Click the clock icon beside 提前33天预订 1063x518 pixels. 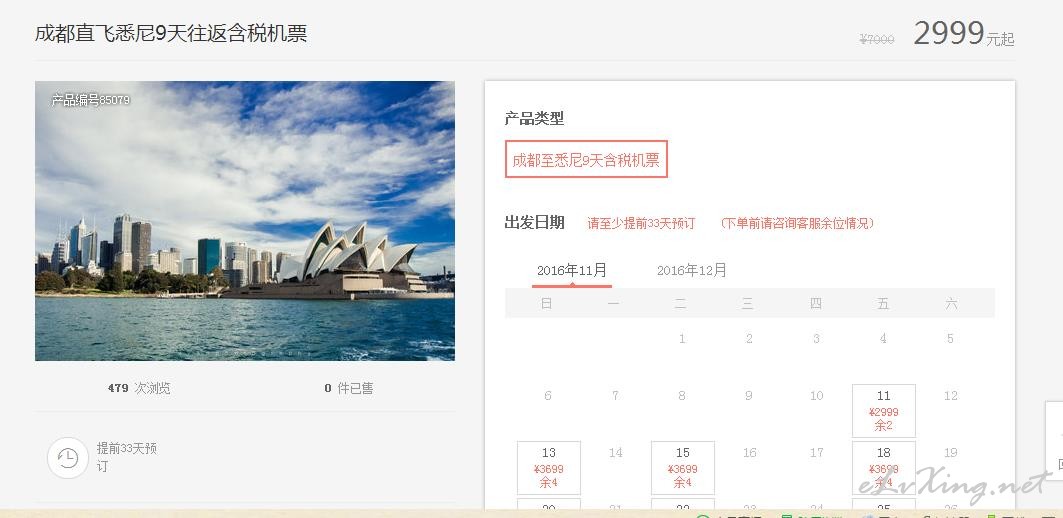tap(67, 458)
